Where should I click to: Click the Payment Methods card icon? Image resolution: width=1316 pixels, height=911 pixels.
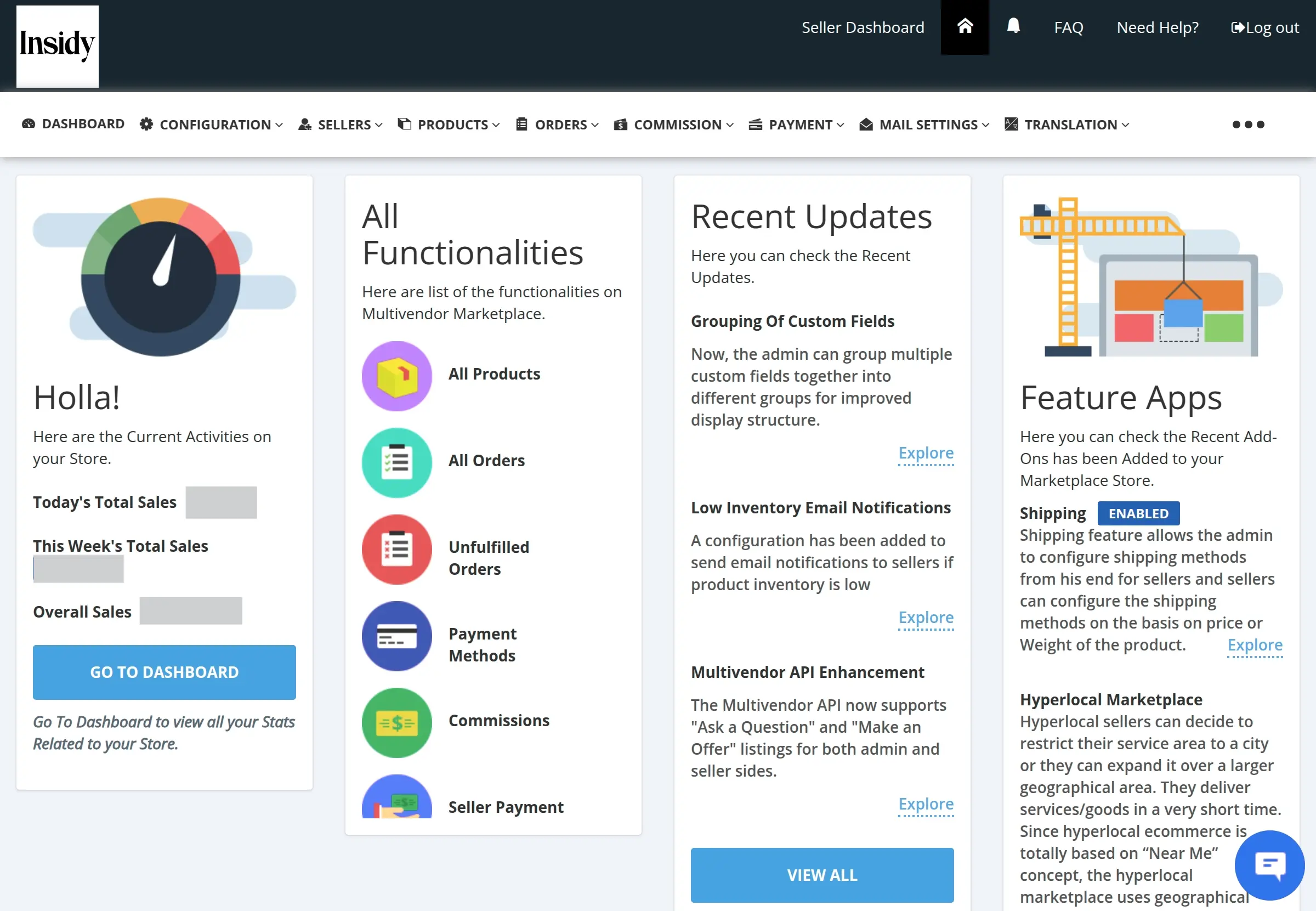[x=396, y=636]
